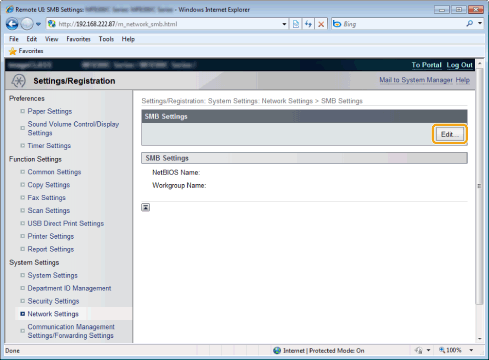Open the zoom level dropdown arrow
Image resolution: width=489 pixels, height=360 pixels.
471,350
